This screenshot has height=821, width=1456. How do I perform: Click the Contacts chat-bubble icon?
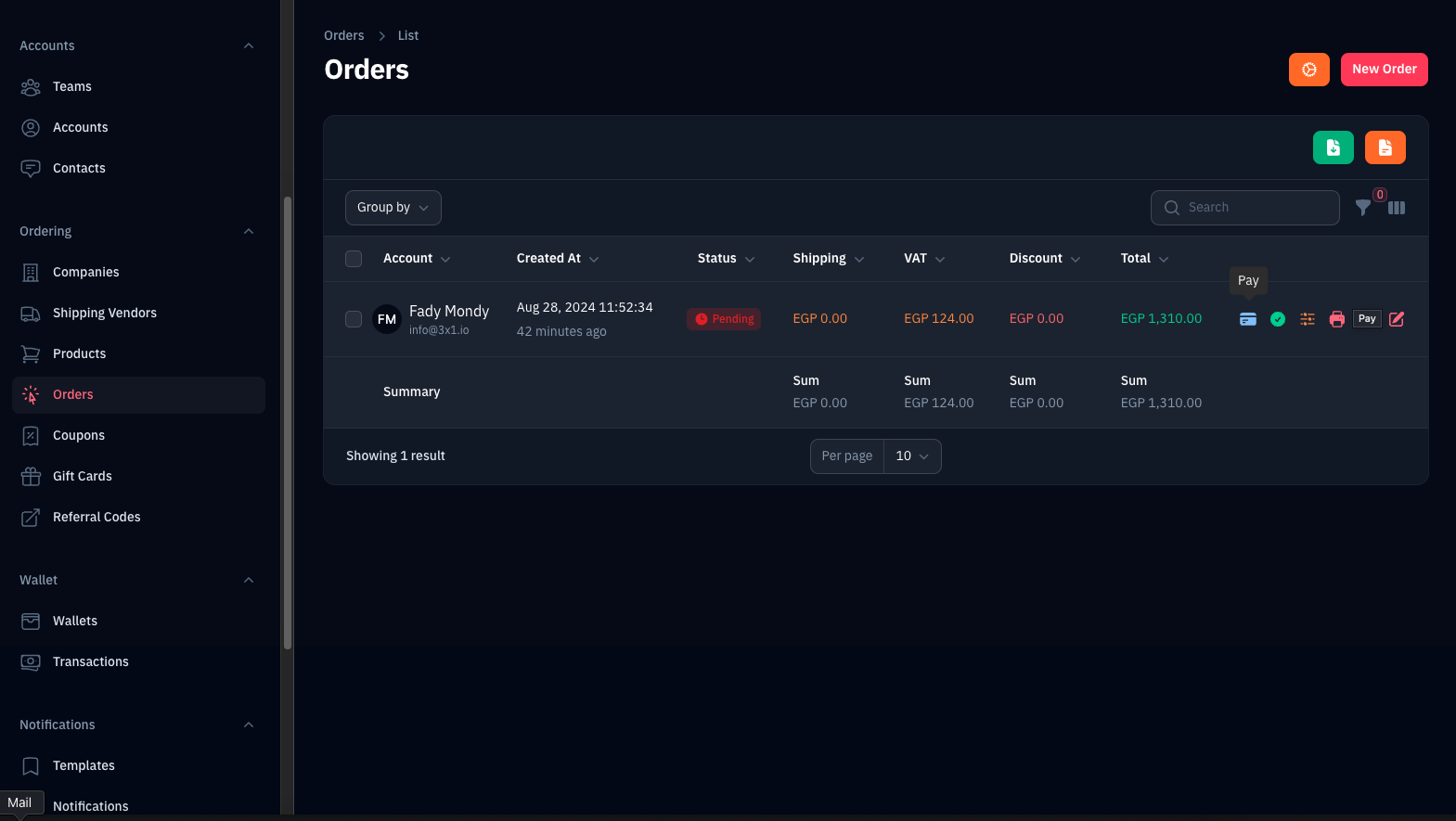pos(31,168)
